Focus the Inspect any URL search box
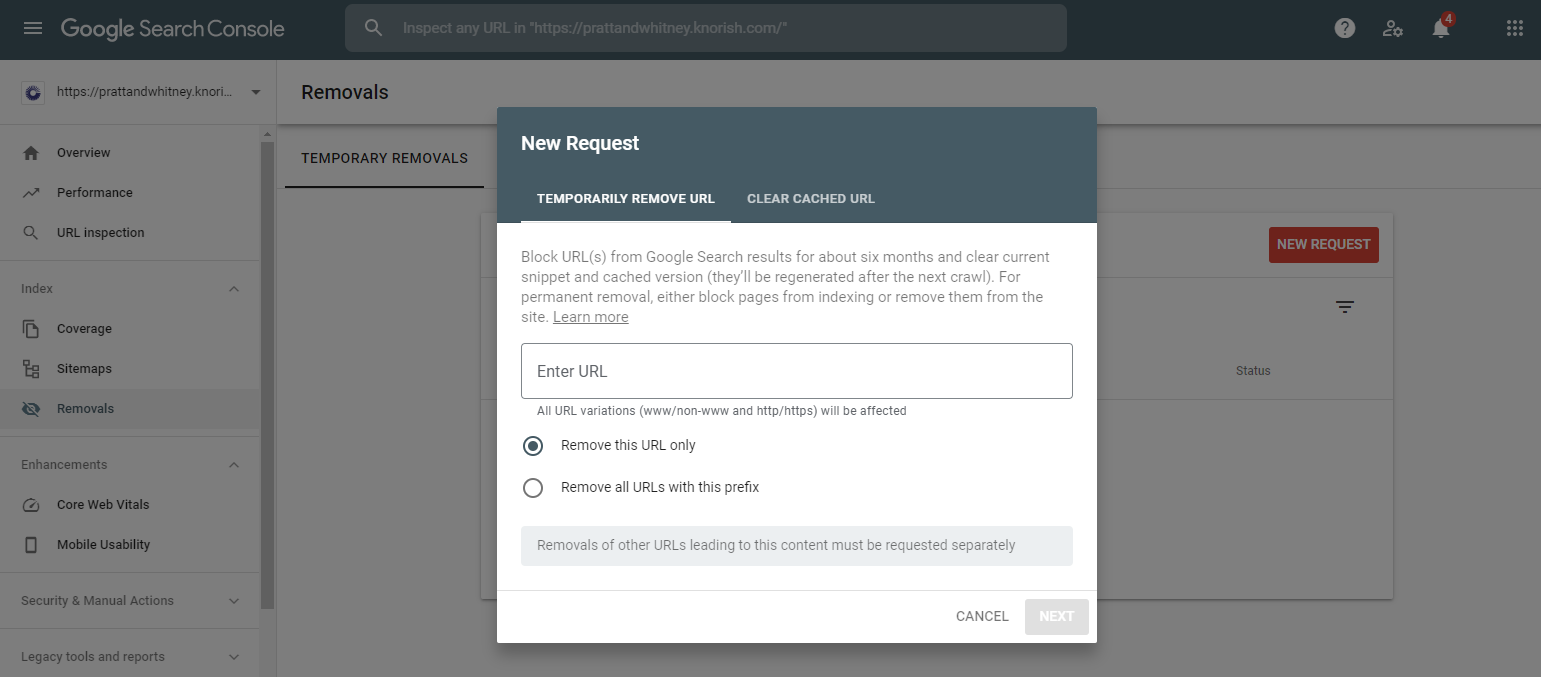 click(706, 28)
